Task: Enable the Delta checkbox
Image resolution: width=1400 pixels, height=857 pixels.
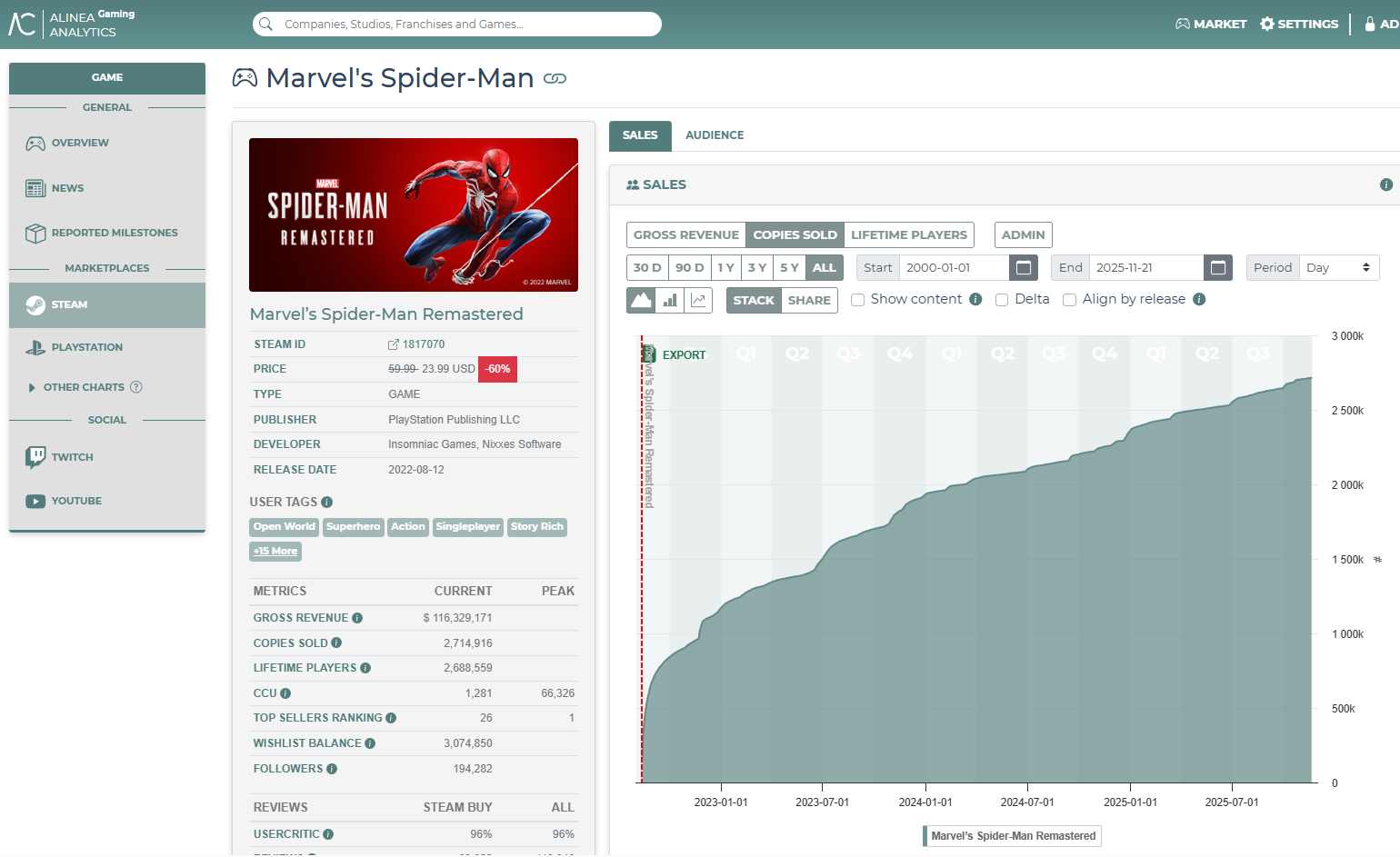Action: [1002, 299]
